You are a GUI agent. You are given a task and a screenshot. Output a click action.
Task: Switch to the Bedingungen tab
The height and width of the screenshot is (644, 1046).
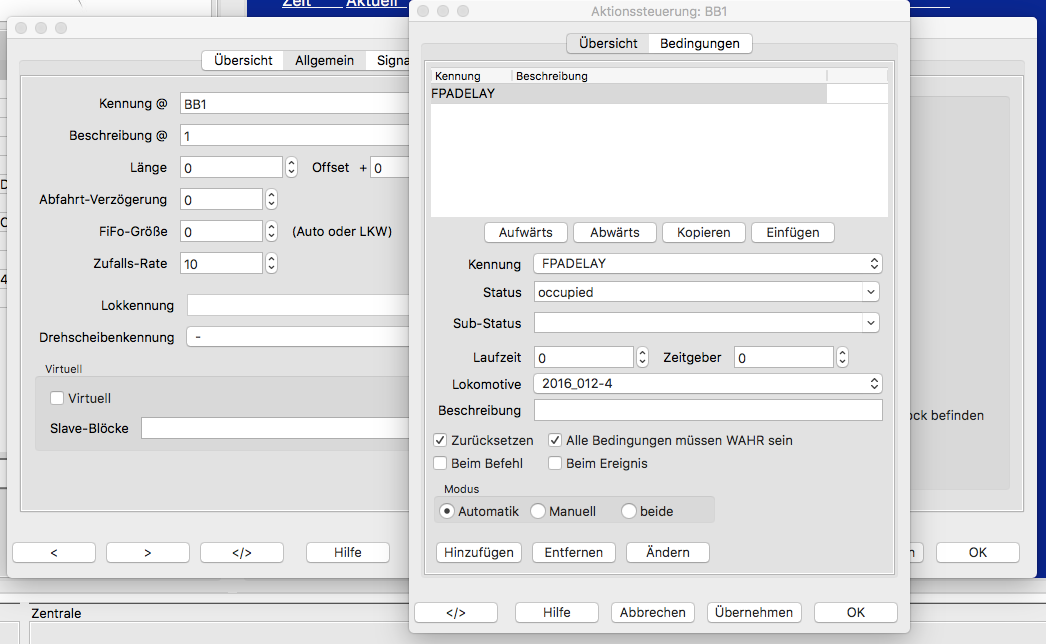(700, 43)
